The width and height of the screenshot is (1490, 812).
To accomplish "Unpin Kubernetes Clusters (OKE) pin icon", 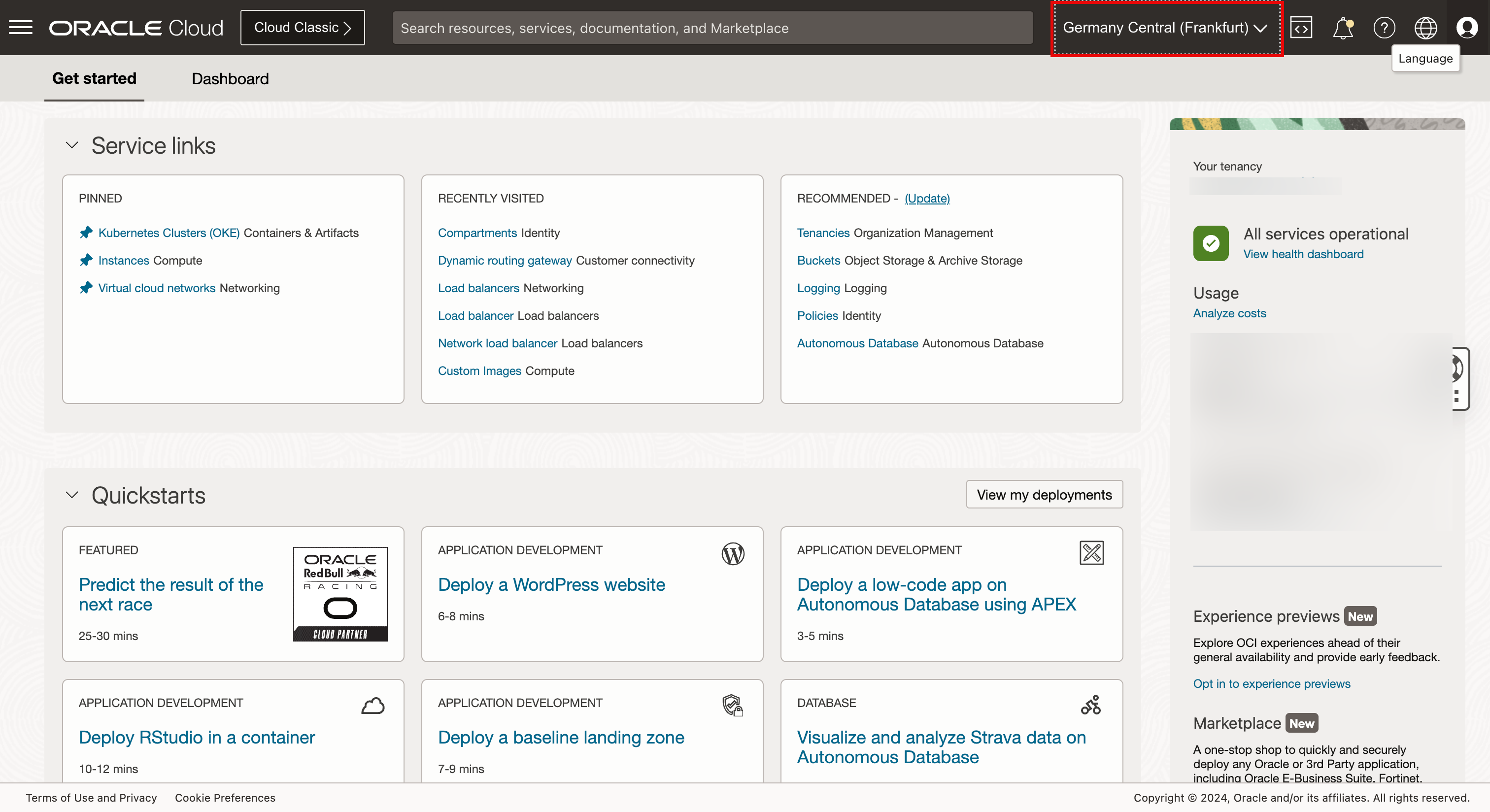I will (x=86, y=233).
